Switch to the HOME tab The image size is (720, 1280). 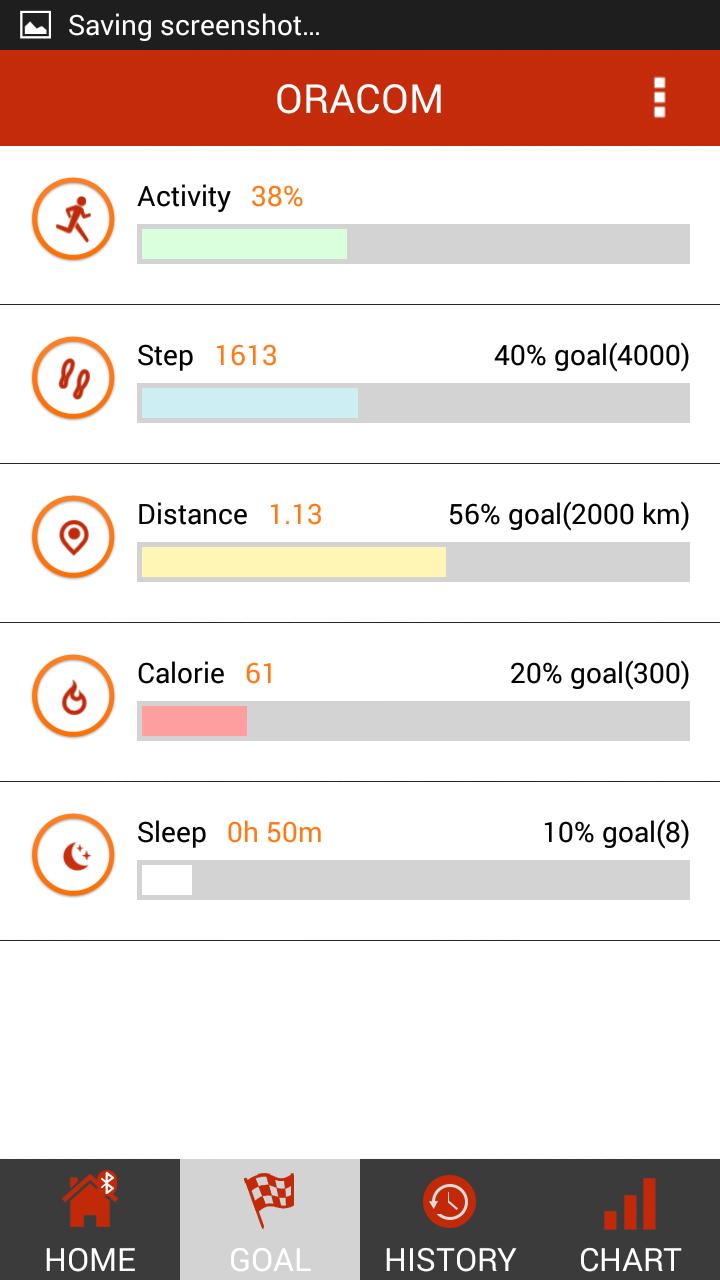[90, 1220]
